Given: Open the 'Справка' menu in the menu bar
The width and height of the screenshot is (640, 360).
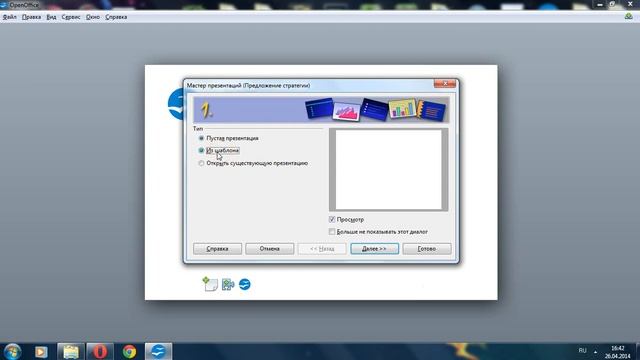Looking at the screenshot, I should (x=116, y=17).
